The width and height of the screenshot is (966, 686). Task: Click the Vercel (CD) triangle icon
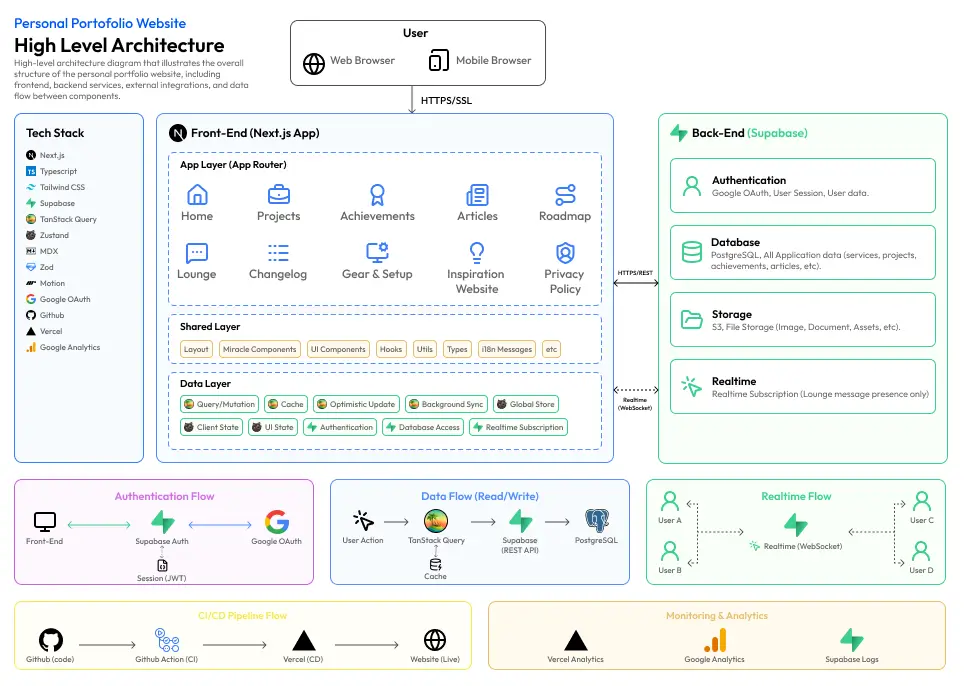click(x=304, y=640)
